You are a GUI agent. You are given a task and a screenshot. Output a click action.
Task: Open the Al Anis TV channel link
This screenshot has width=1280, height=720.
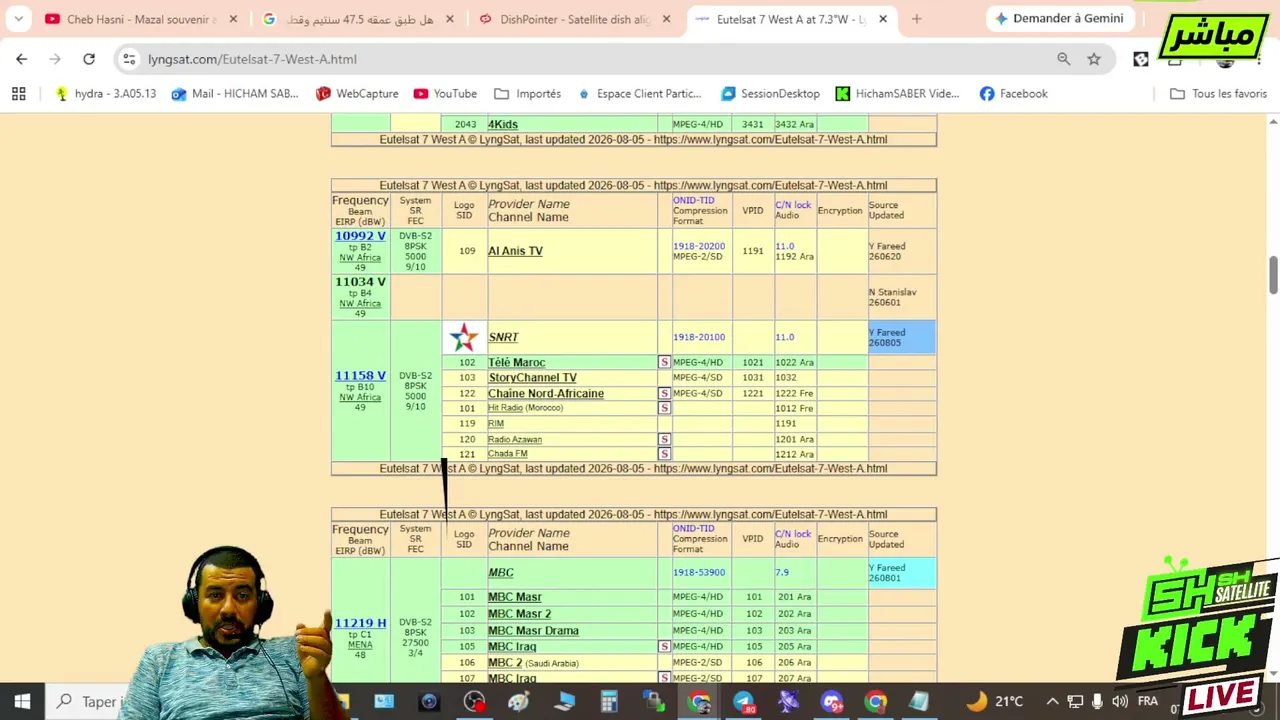point(515,251)
